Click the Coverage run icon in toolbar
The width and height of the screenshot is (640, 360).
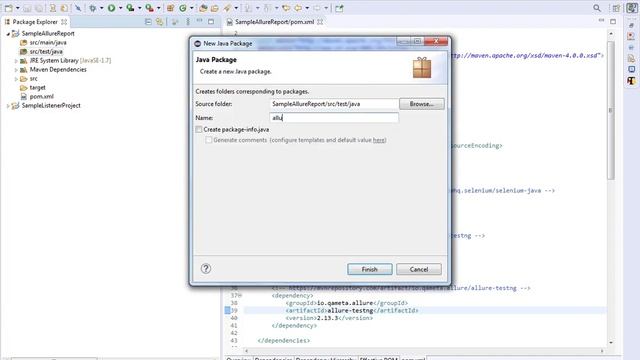(130, 8)
